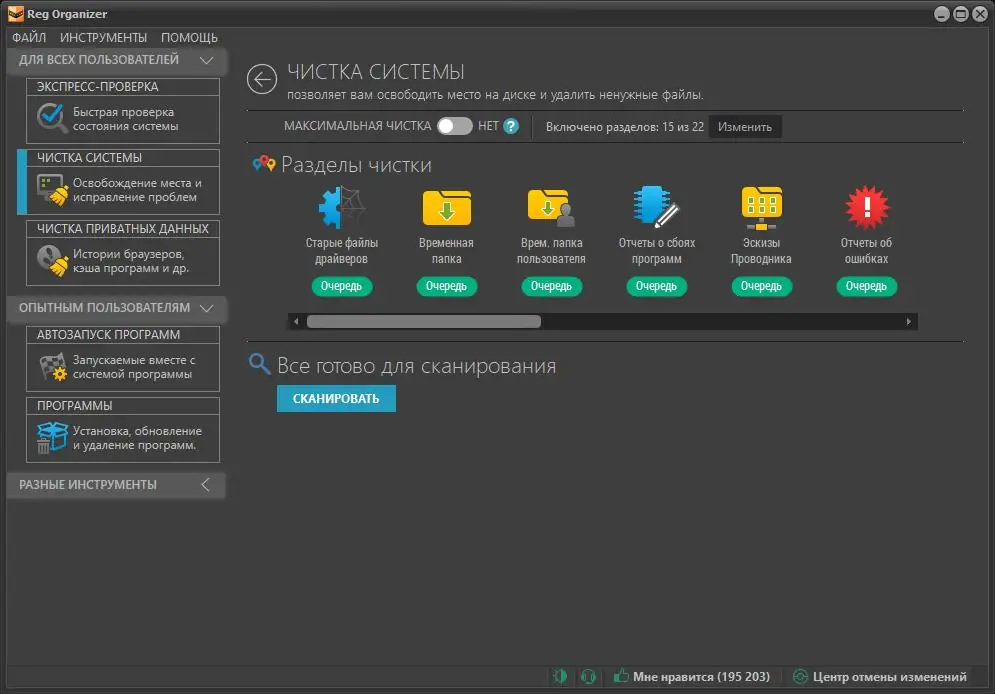Click the Отчеты об ошибках starburst icon
The width and height of the screenshot is (995, 694).
[867, 205]
